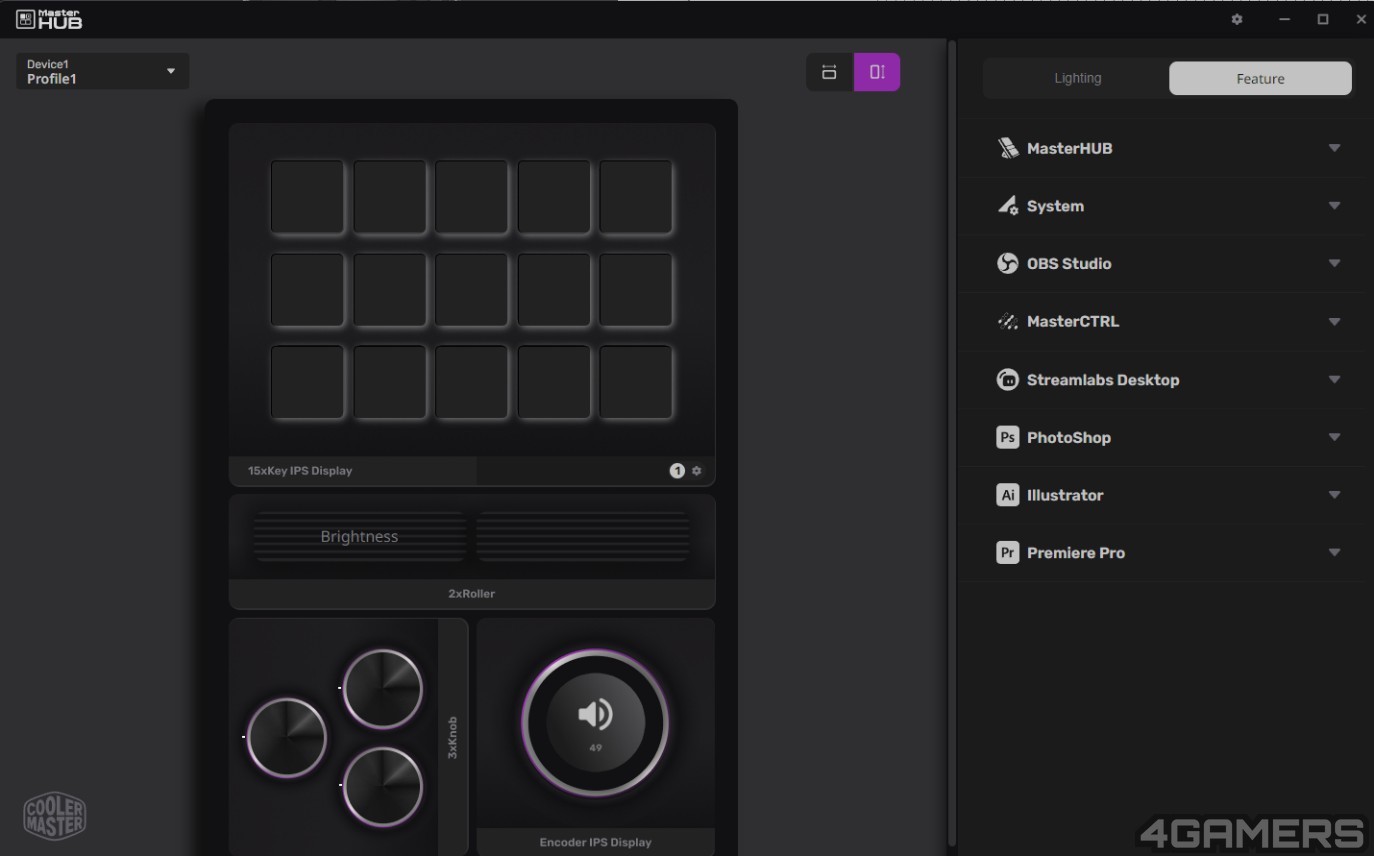Select third key in top row

coord(471,197)
